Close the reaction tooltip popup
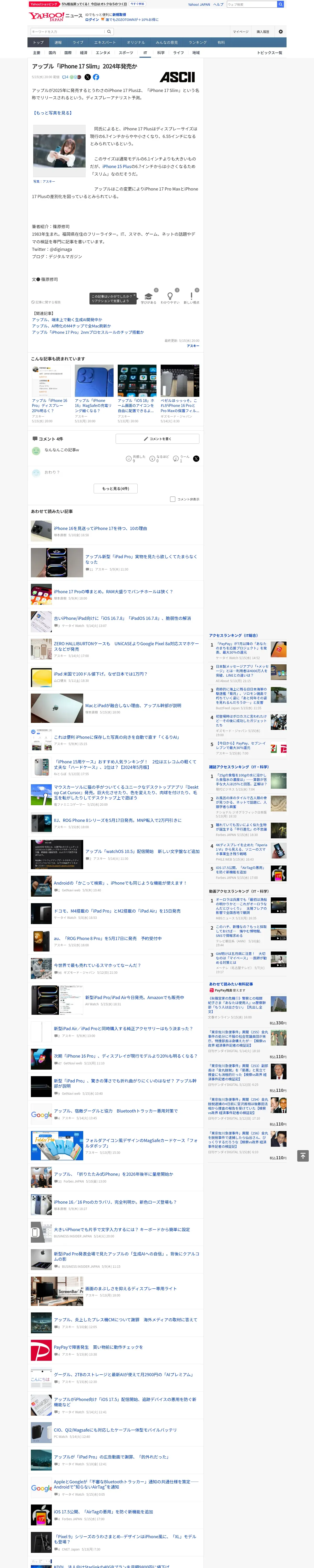 tap(135, 296)
